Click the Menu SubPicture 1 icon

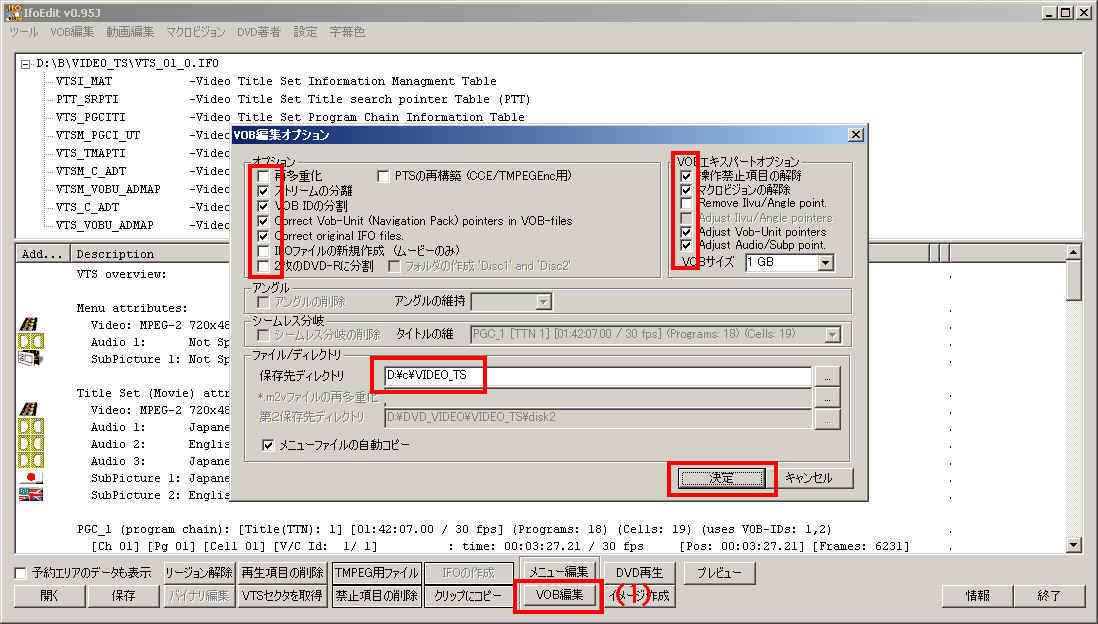click(30, 359)
